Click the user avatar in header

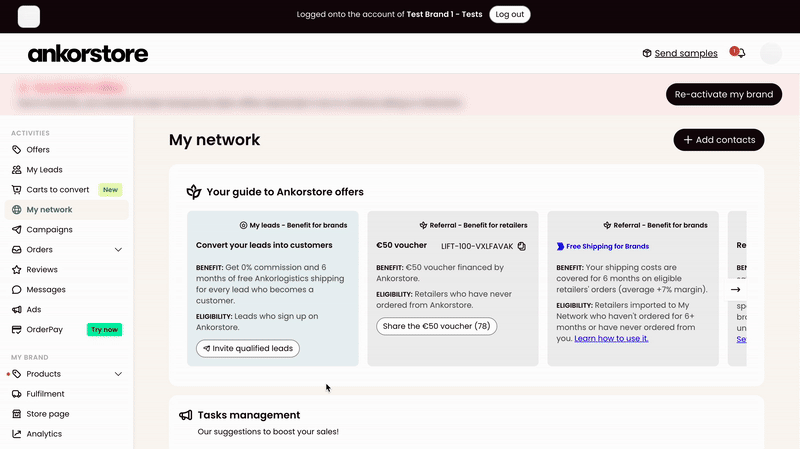(x=770, y=53)
